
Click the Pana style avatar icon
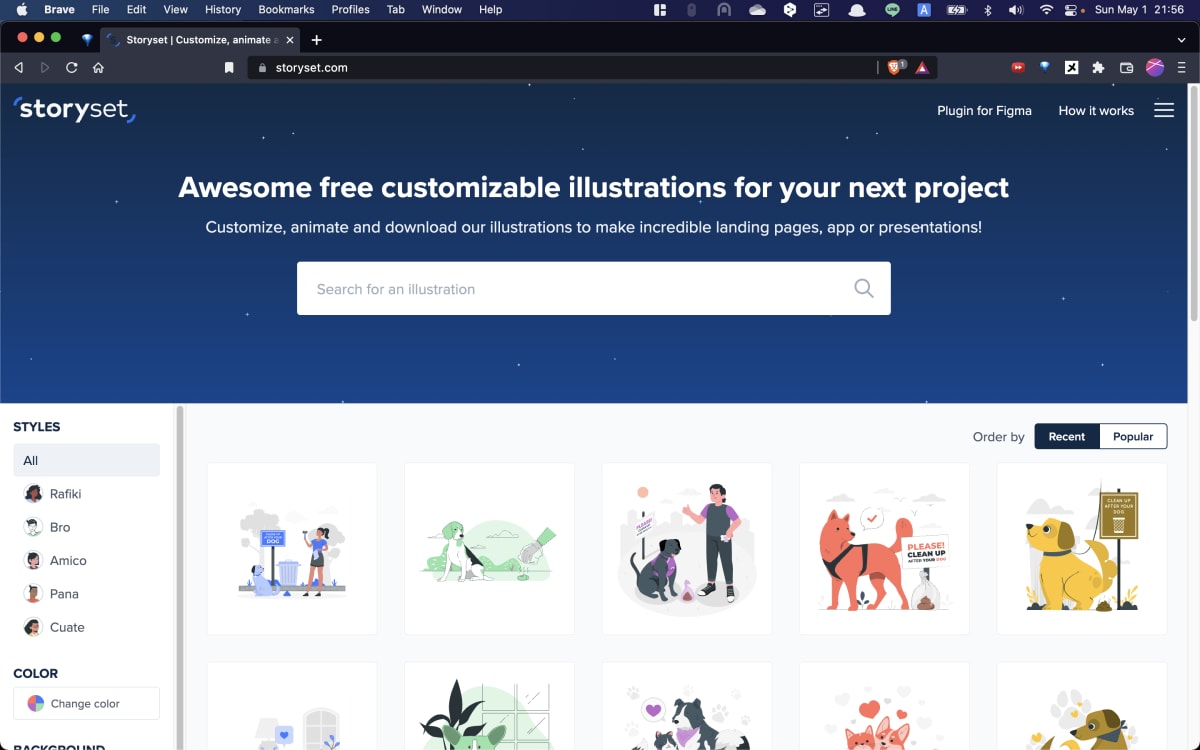(33, 594)
